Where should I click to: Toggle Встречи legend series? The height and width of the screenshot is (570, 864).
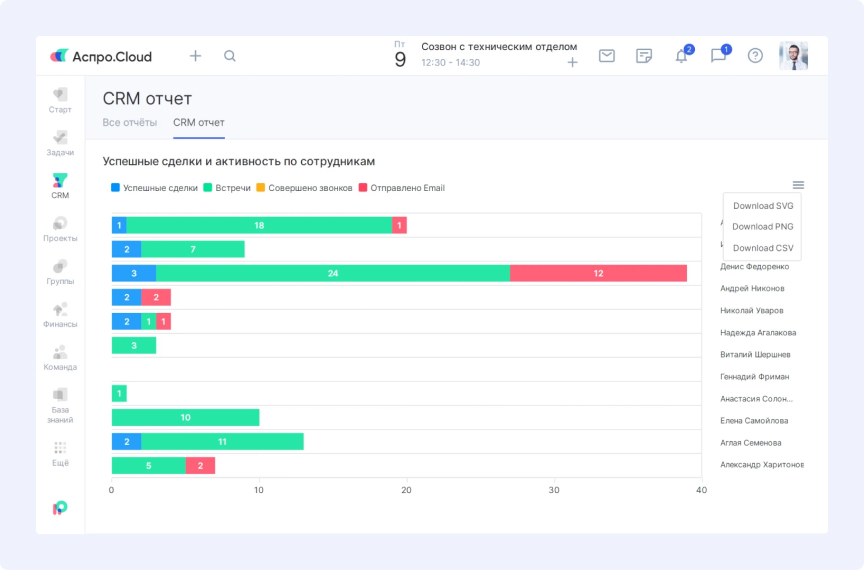click(x=227, y=188)
